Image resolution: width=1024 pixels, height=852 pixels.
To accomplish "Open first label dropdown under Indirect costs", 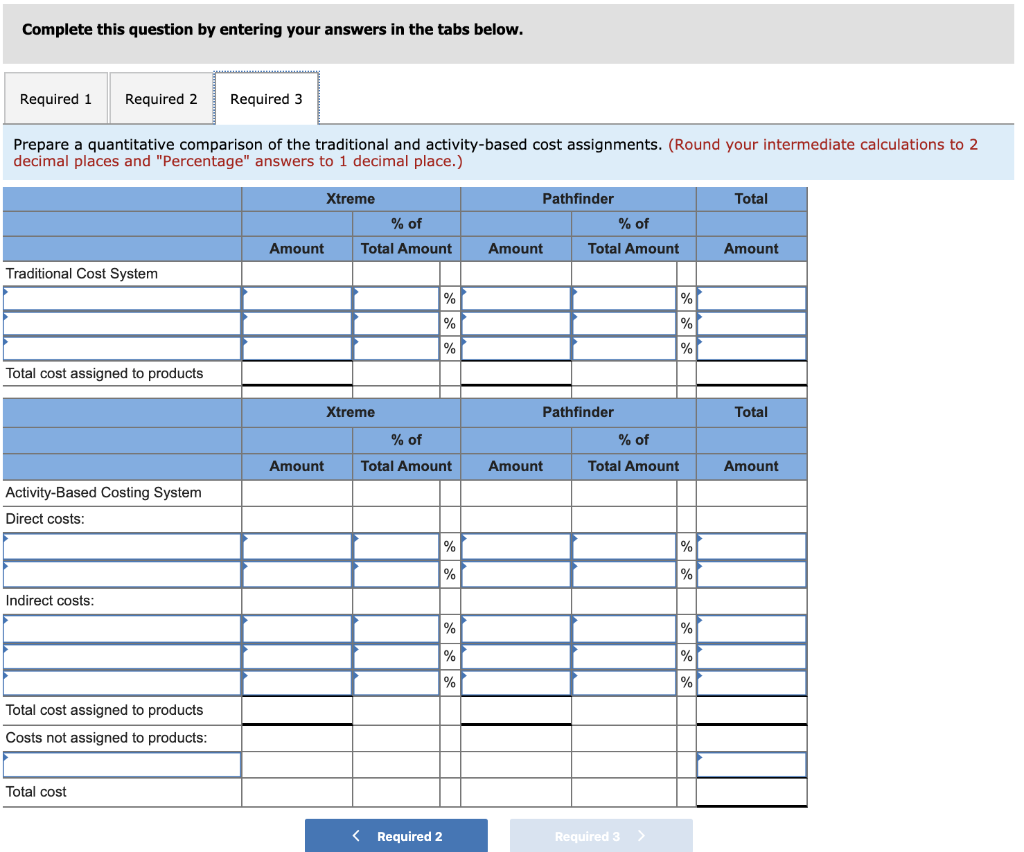I will click(122, 628).
